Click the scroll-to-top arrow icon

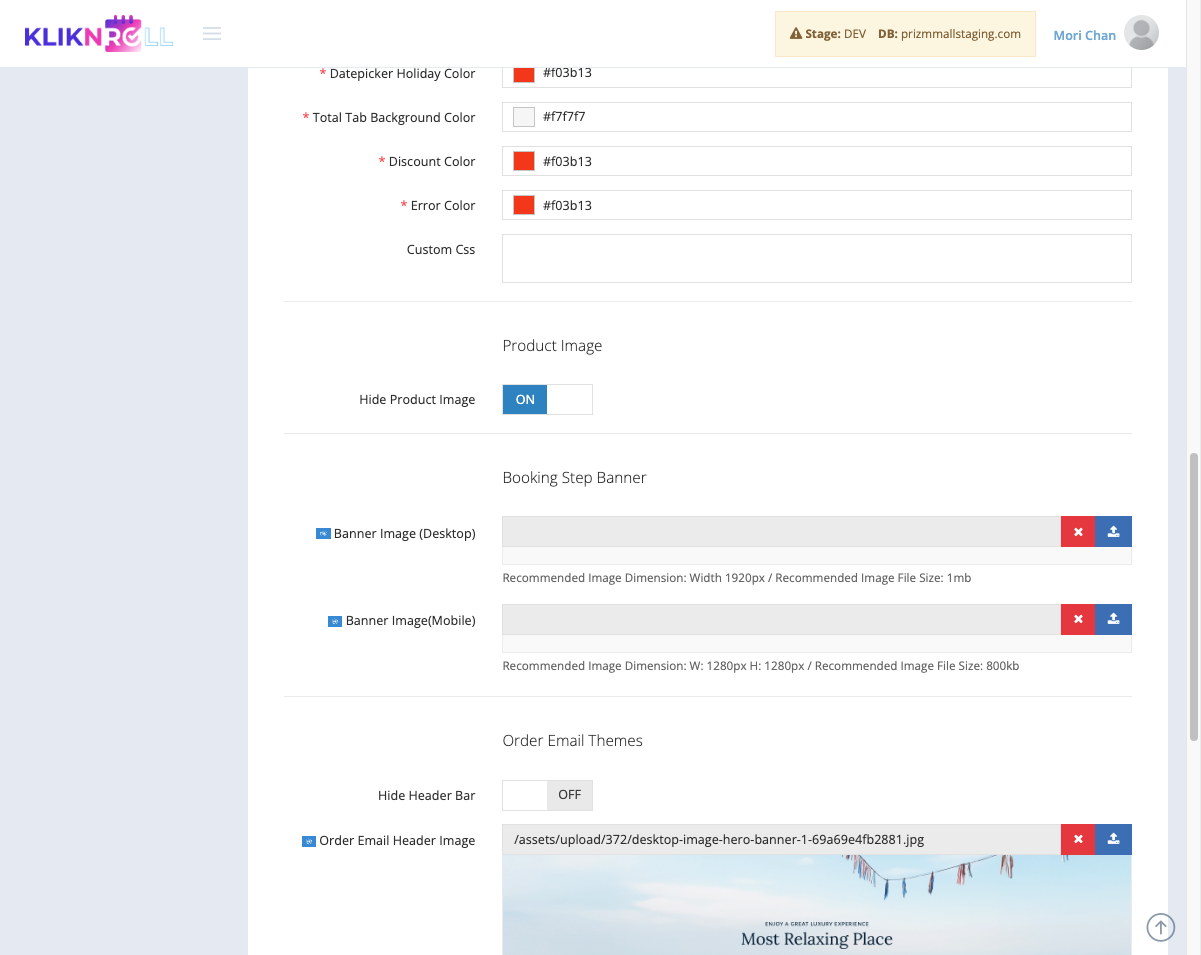click(x=1160, y=927)
